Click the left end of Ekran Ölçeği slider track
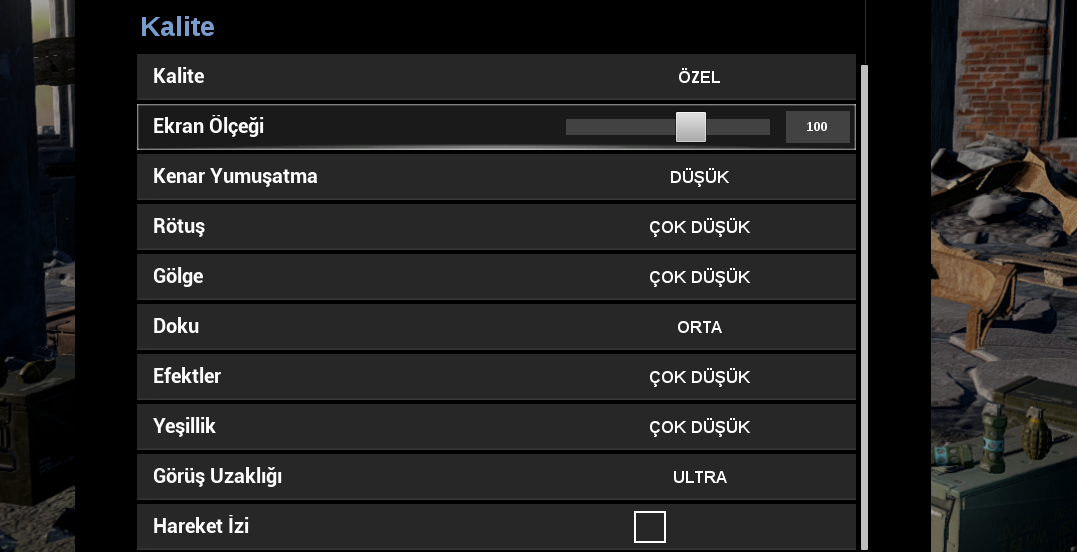1077x552 pixels. click(x=570, y=127)
